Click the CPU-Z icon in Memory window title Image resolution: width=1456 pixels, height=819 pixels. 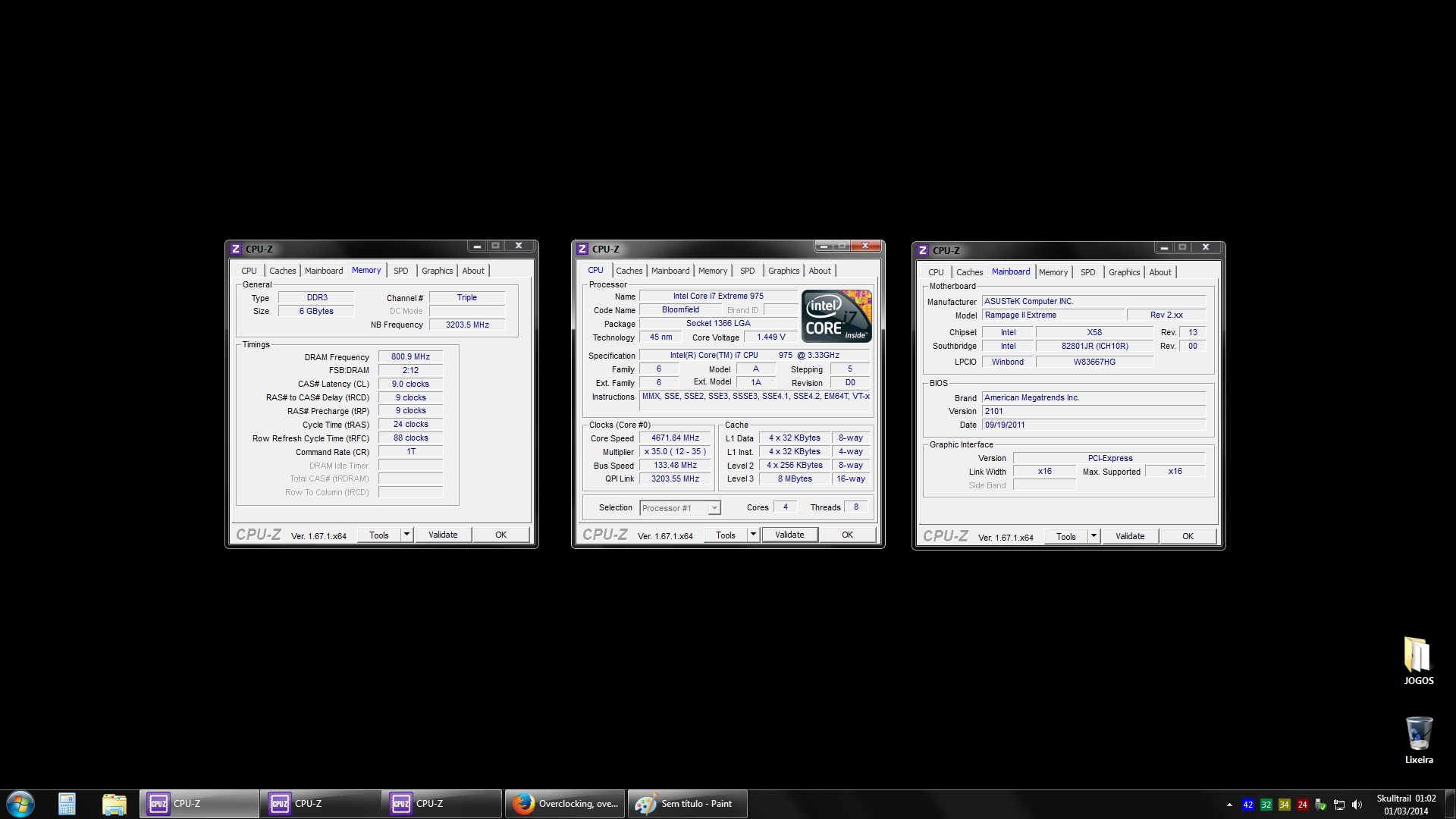point(236,249)
